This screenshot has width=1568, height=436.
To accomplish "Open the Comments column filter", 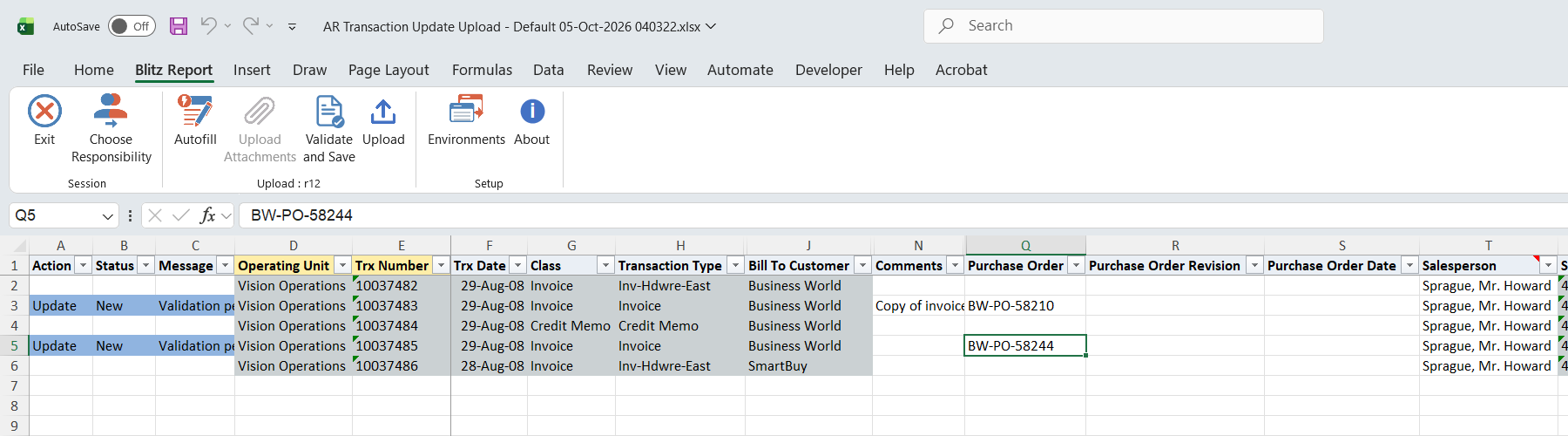I will point(955,265).
